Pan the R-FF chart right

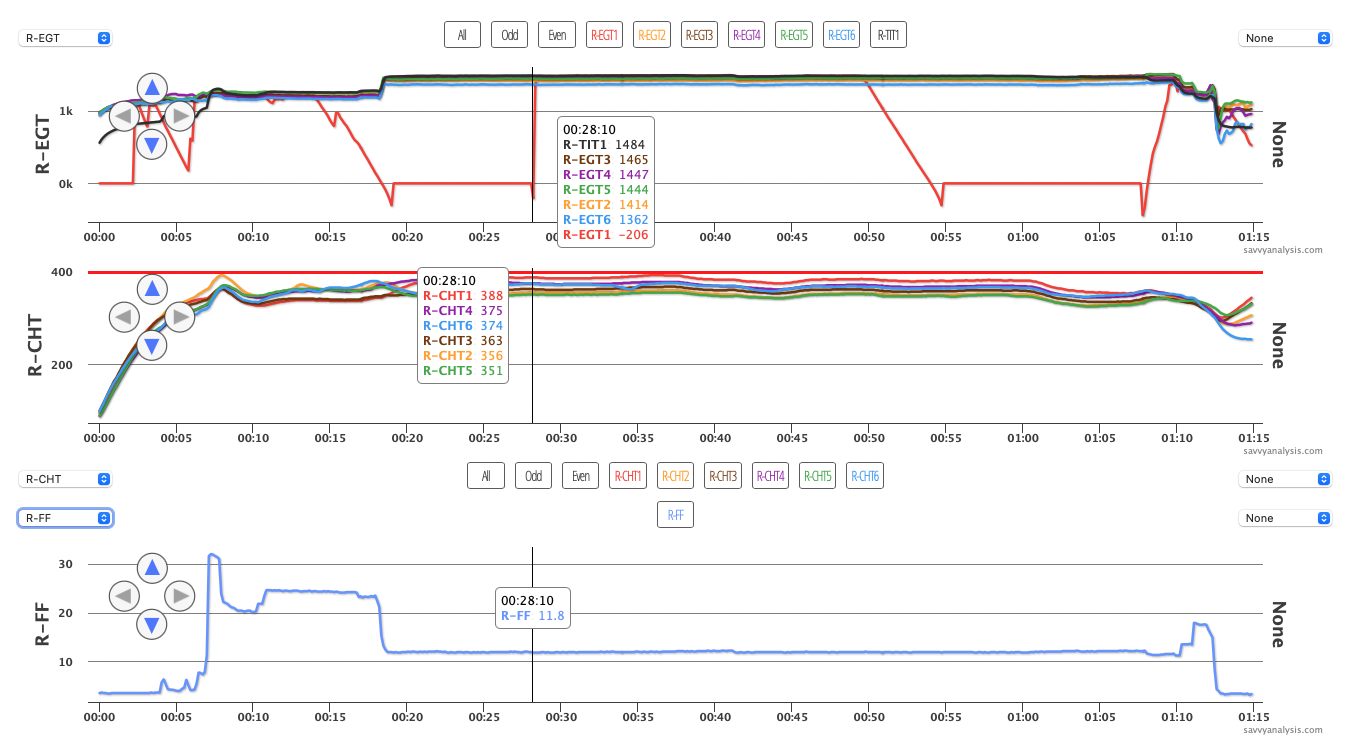point(179,597)
